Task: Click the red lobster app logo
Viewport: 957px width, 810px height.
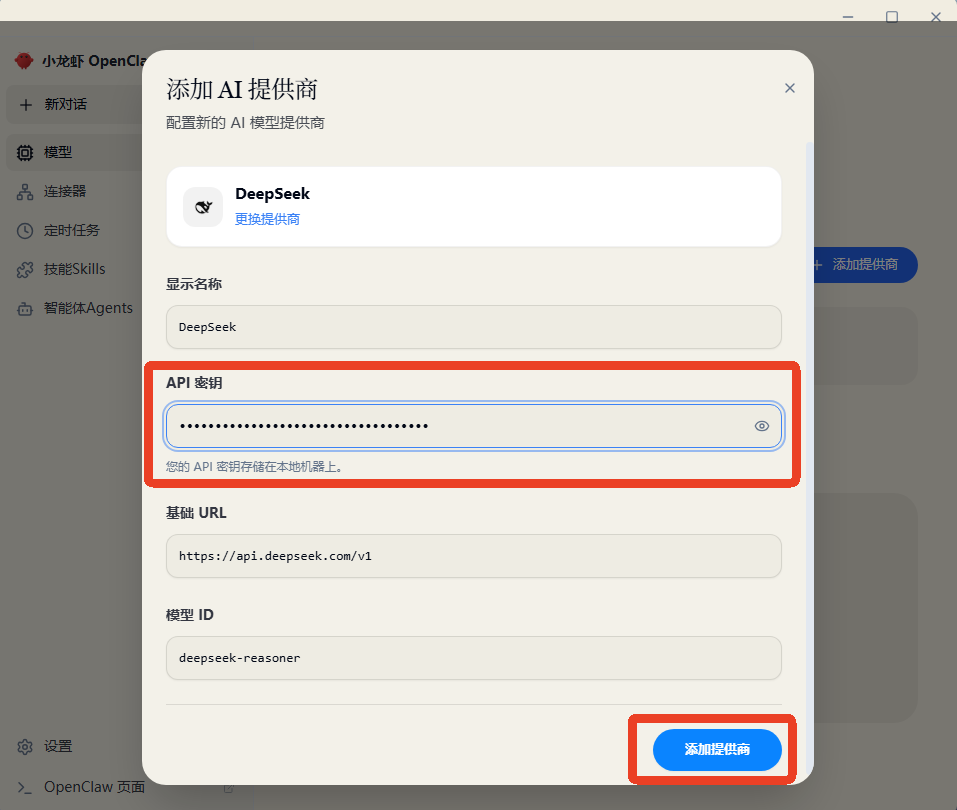Action: click(x=24, y=61)
